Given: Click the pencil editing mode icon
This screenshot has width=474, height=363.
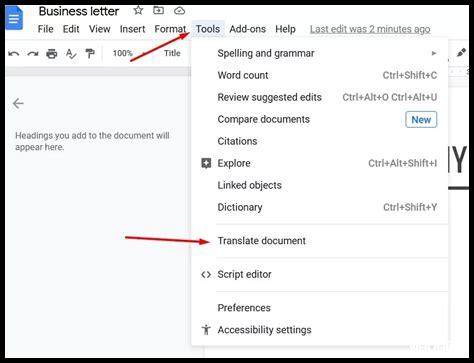Looking at the screenshot, I should [462, 53].
